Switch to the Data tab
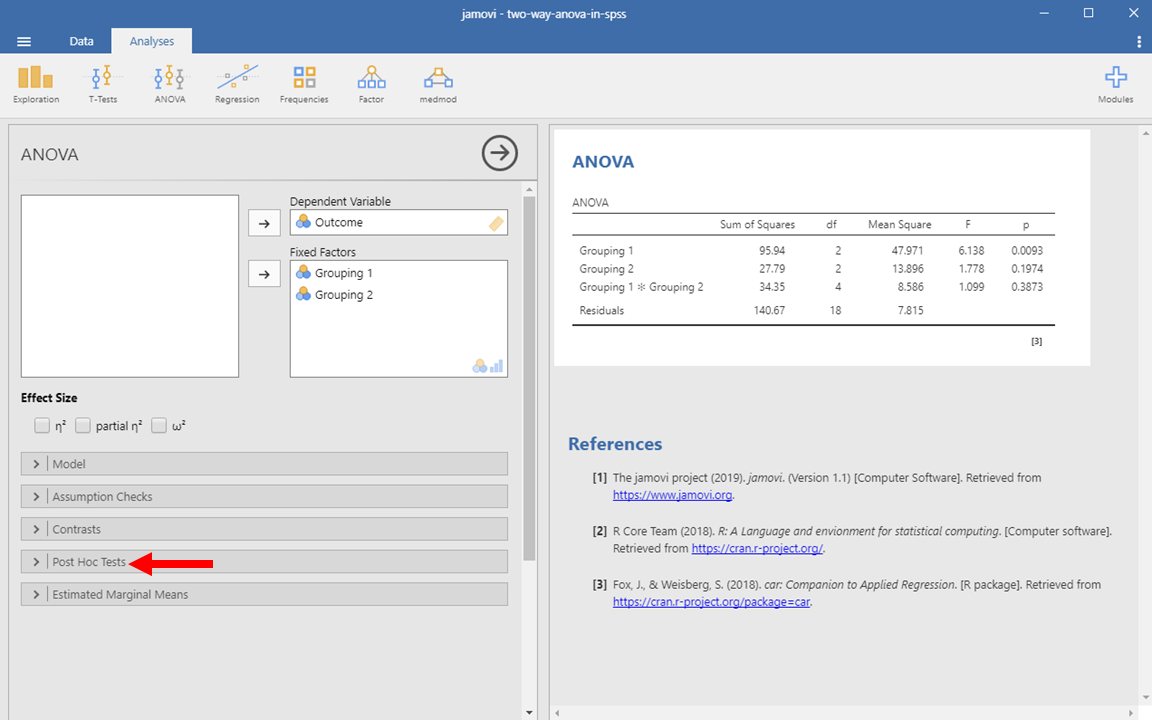 (81, 41)
